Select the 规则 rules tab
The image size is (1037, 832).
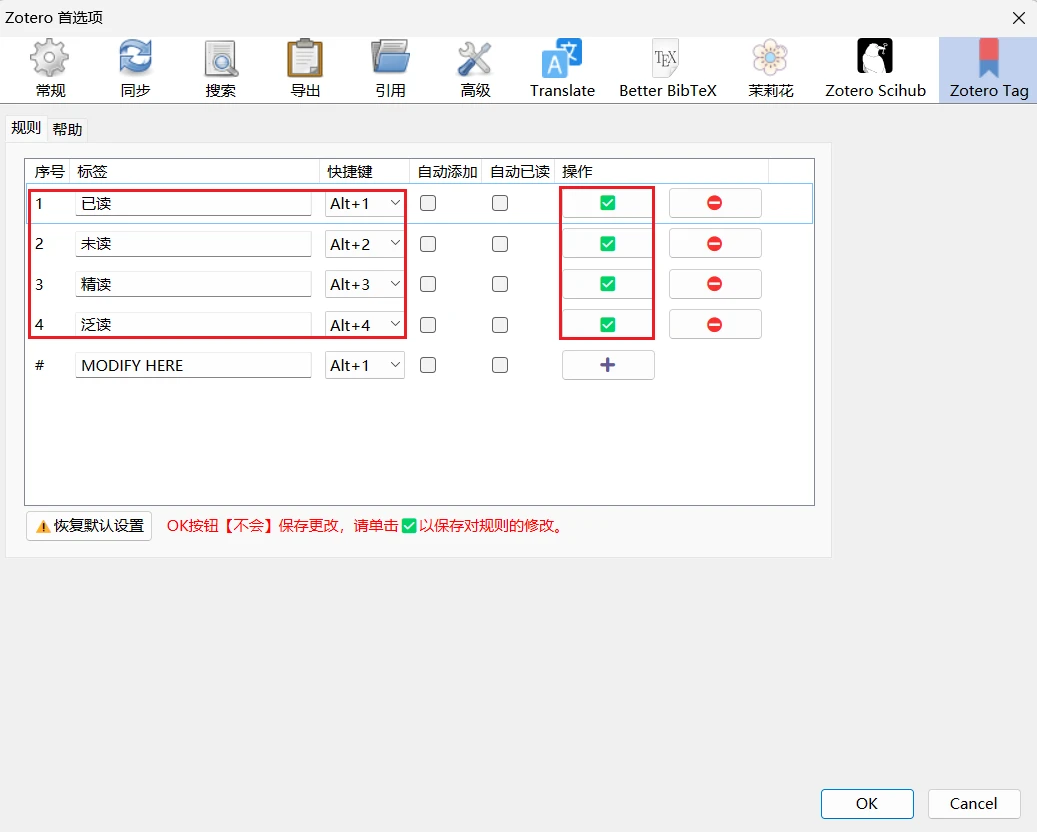pyautogui.click(x=26, y=128)
